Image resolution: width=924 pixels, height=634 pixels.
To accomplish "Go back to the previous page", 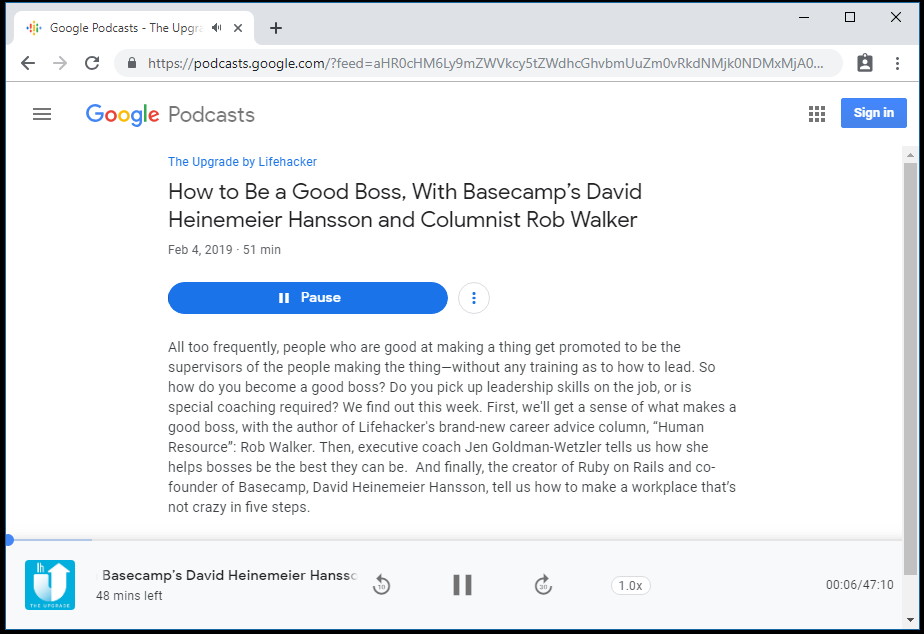I will click(x=28, y=63).
